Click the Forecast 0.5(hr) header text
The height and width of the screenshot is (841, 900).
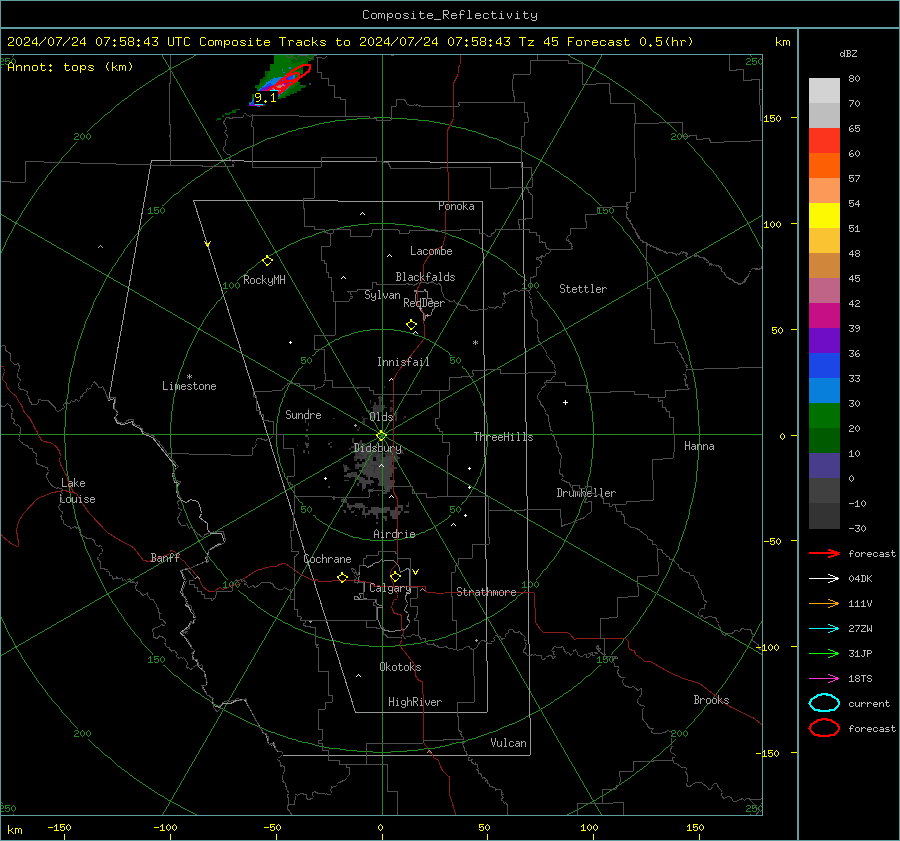point(630,42)
